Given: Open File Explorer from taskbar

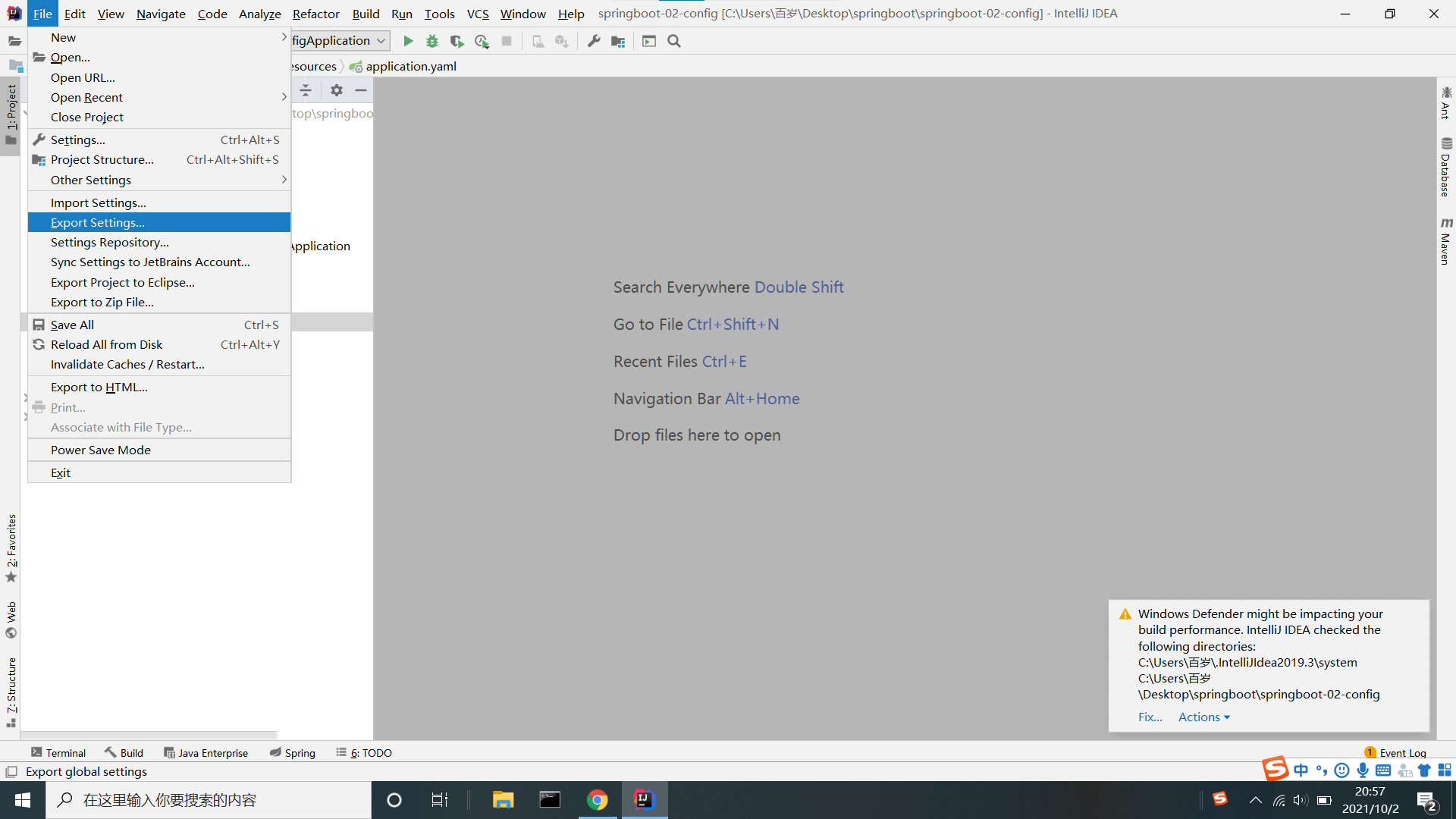Looking at the screenshot, I should pyautogui.click(x=503, y=800).
